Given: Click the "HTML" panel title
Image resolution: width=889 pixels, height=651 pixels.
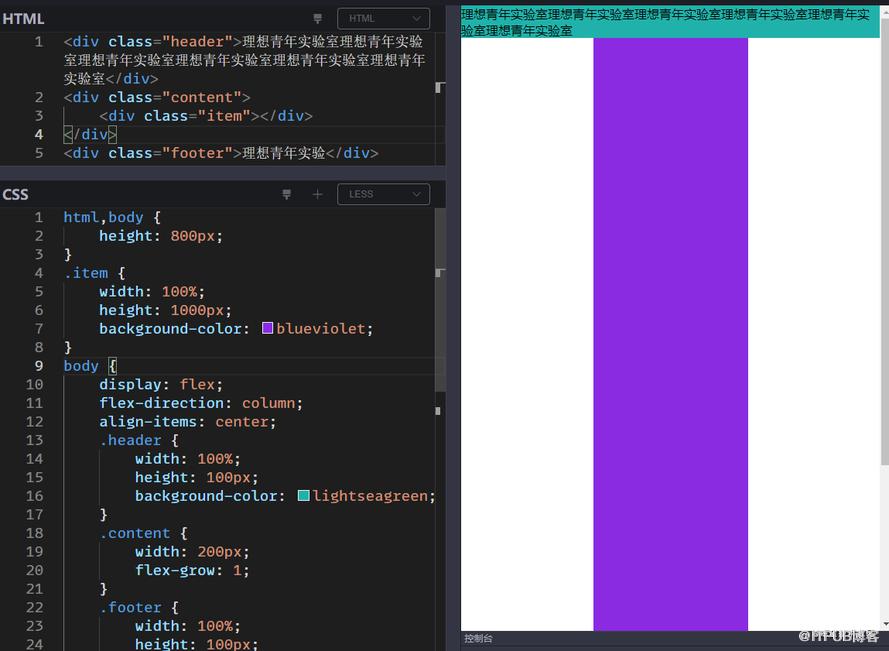Looking at the screenshot, I should [23, 19].
